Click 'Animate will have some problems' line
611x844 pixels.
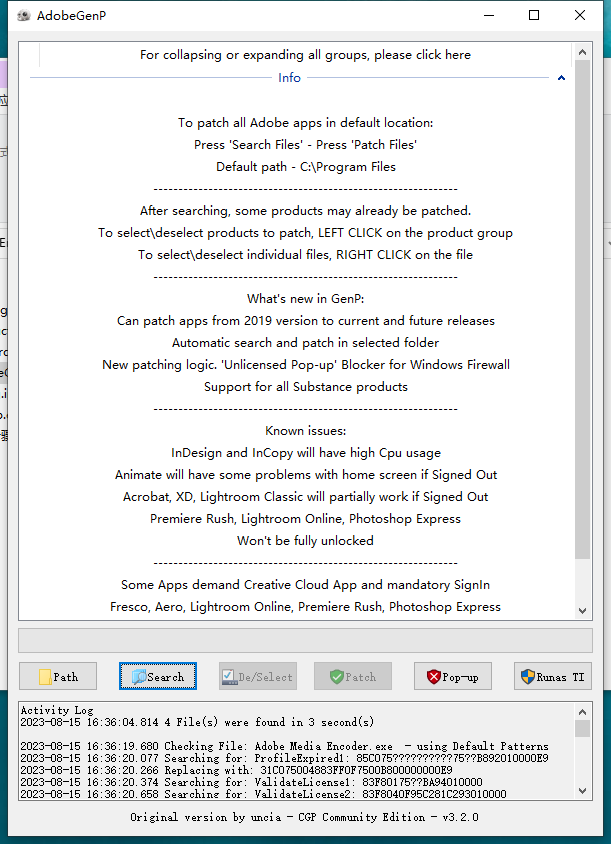[x=306, y=475]
